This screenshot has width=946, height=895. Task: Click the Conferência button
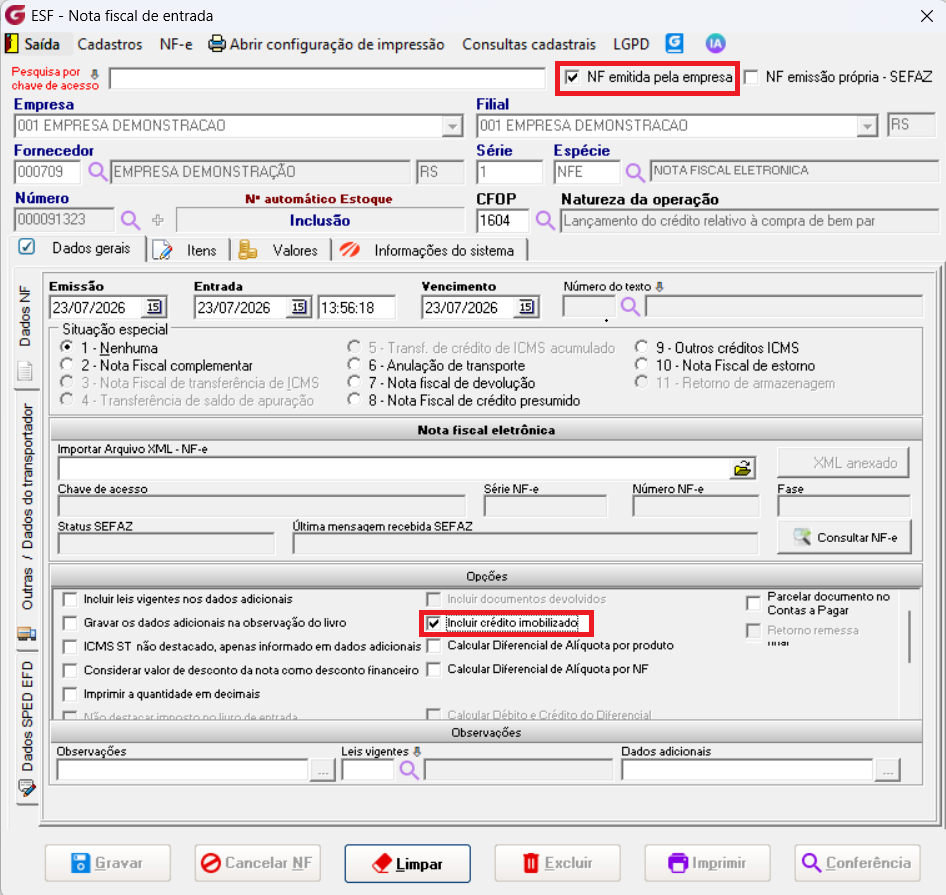pos(857,863)
